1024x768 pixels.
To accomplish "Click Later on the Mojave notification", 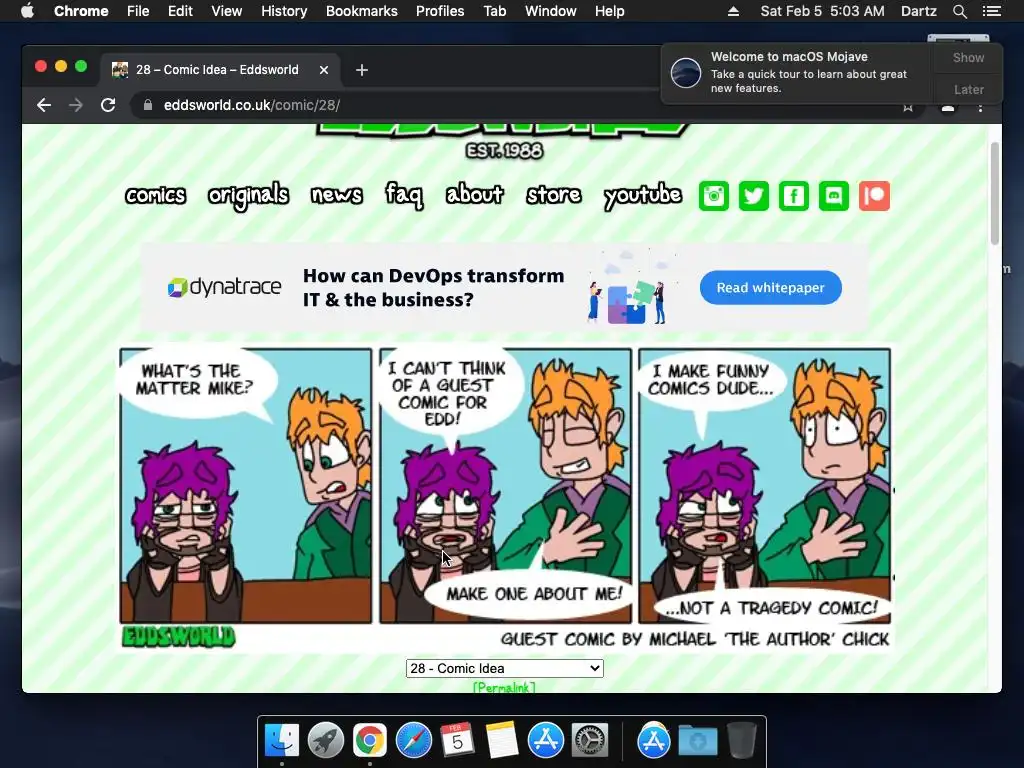I will click(968, 89).
